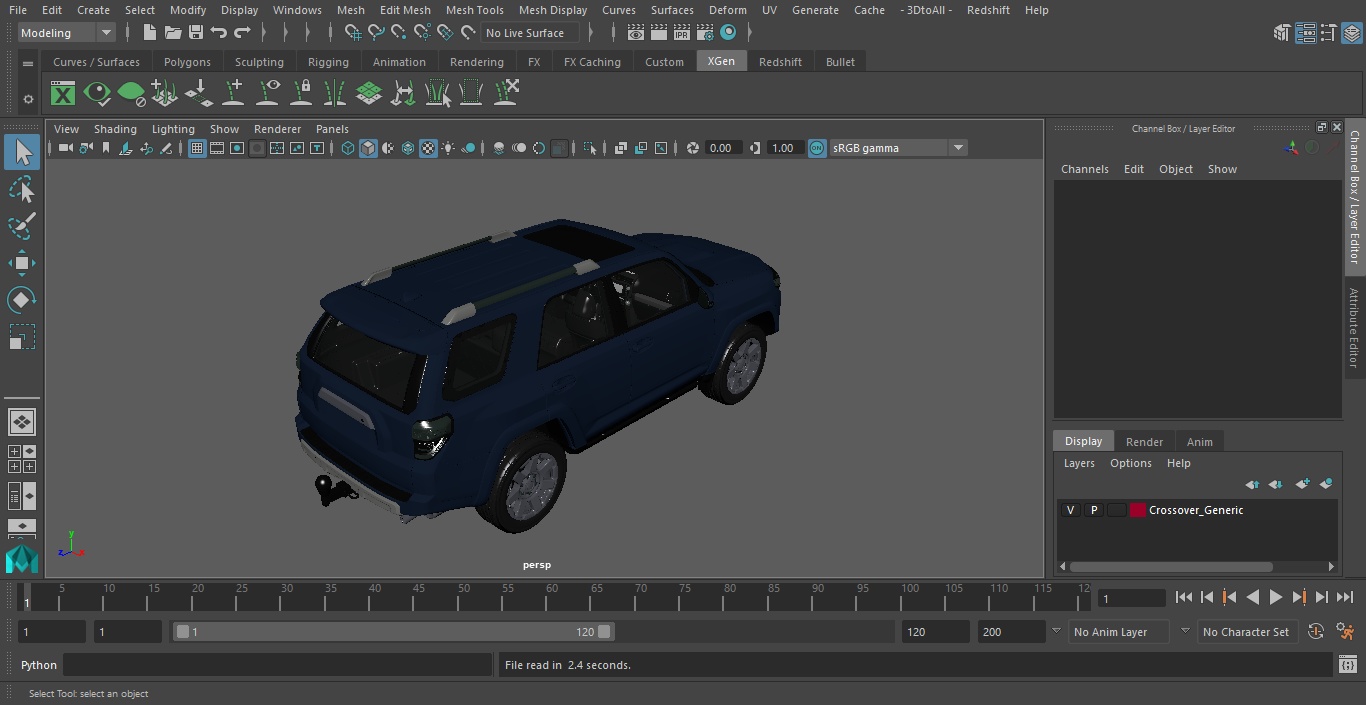Viewport: 1366px width, 705px height.
Task: Select the Lasso tool in toolbox
Action: pyautogui.click(x=22, y=189)
